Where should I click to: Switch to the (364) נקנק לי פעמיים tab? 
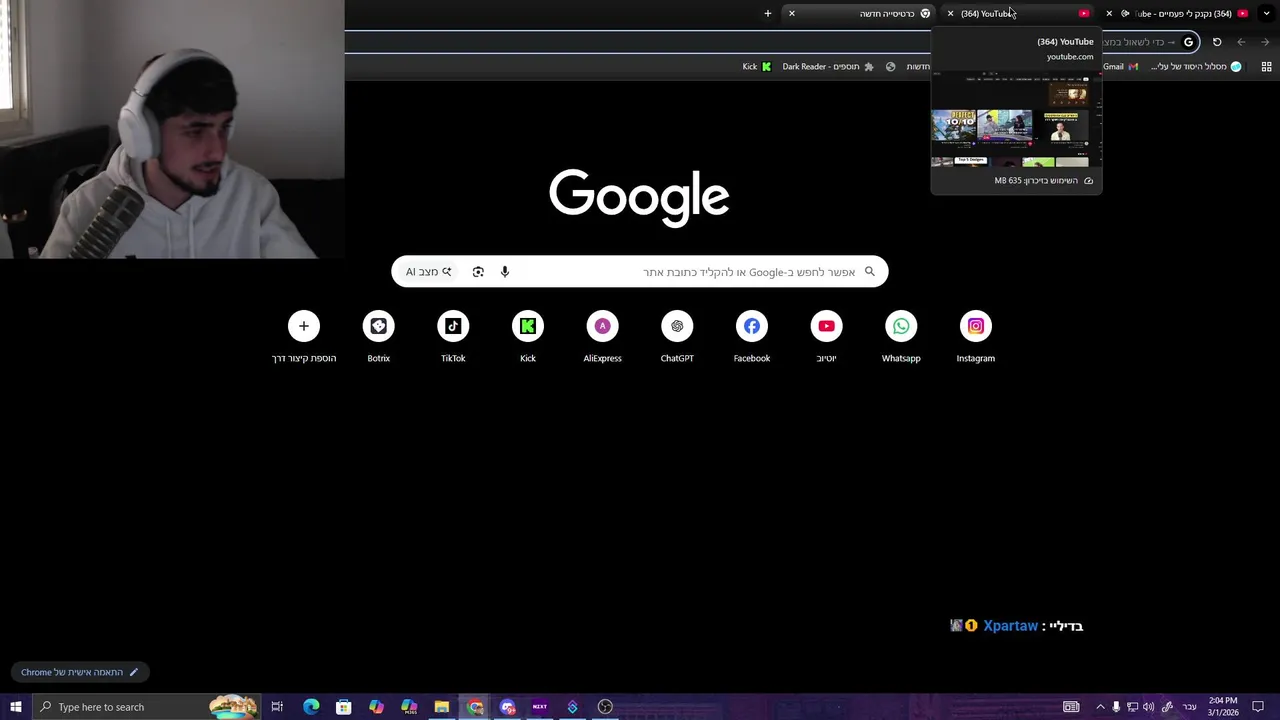tap(1178, 14)
